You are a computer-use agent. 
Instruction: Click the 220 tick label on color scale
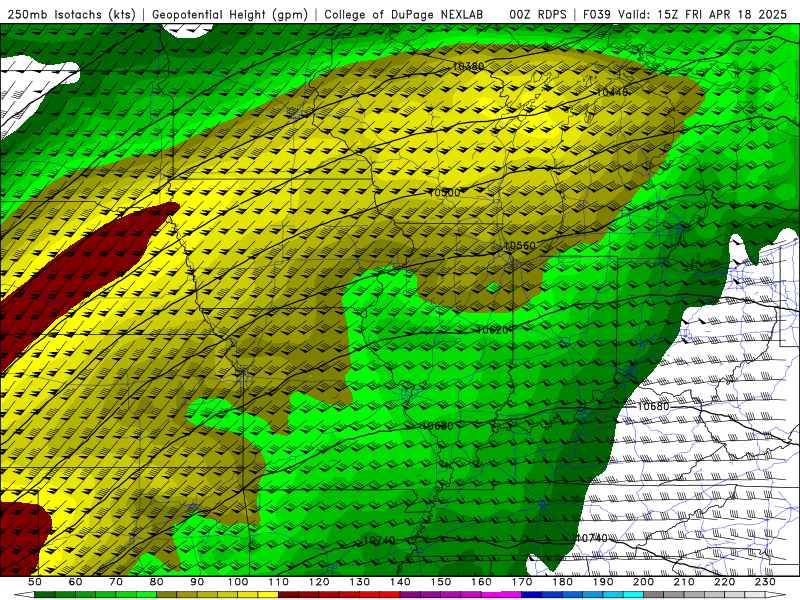pyautogui.click(x=724, y=582)
